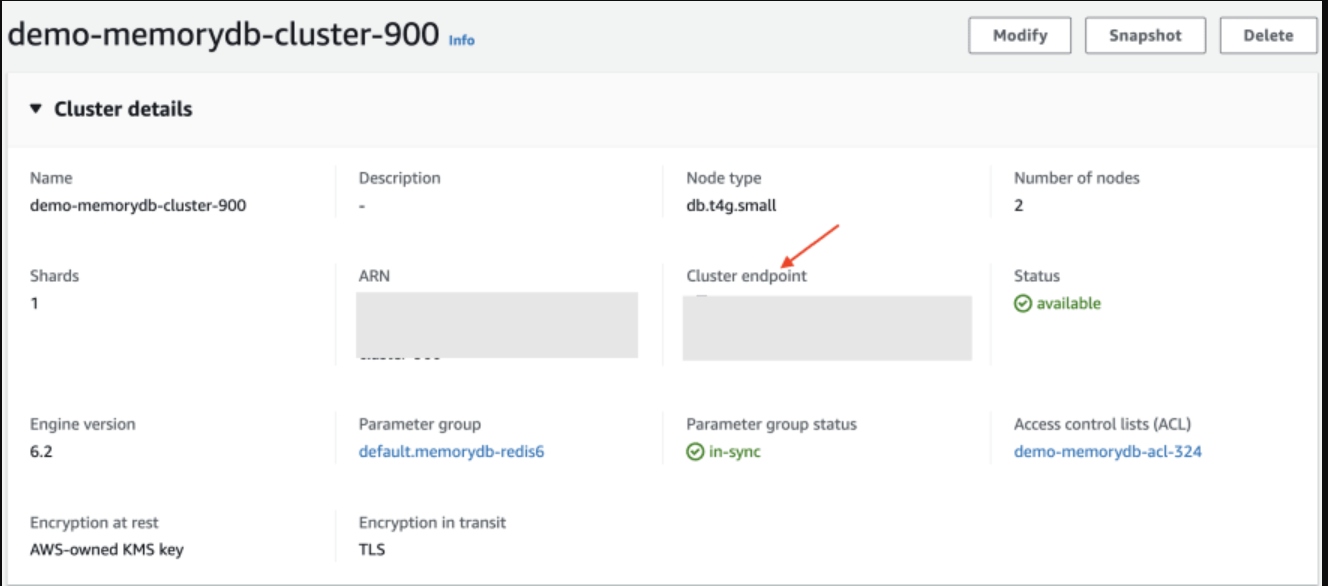Click the demo-memorydb-cluster-900 page title
Screen dimensions: 1328x586
(223, 35)
